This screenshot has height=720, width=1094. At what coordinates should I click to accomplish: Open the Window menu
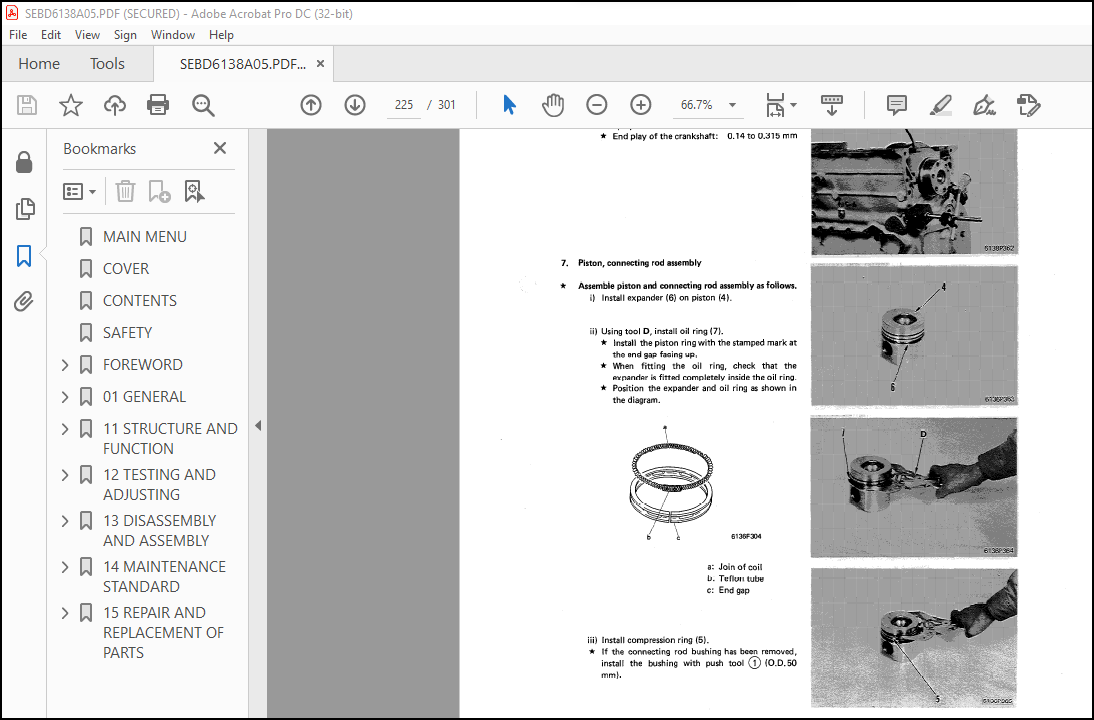172,35
